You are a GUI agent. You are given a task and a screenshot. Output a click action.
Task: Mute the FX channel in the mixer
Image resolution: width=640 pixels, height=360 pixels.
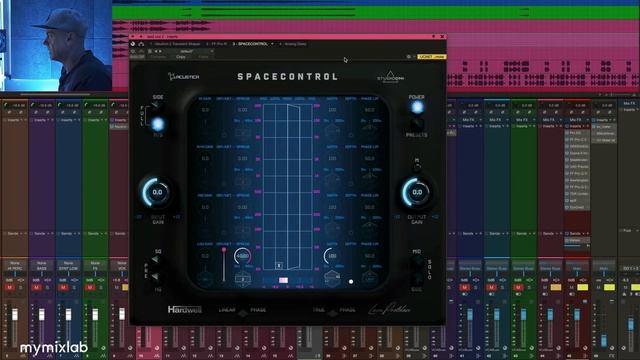point(90,287)
